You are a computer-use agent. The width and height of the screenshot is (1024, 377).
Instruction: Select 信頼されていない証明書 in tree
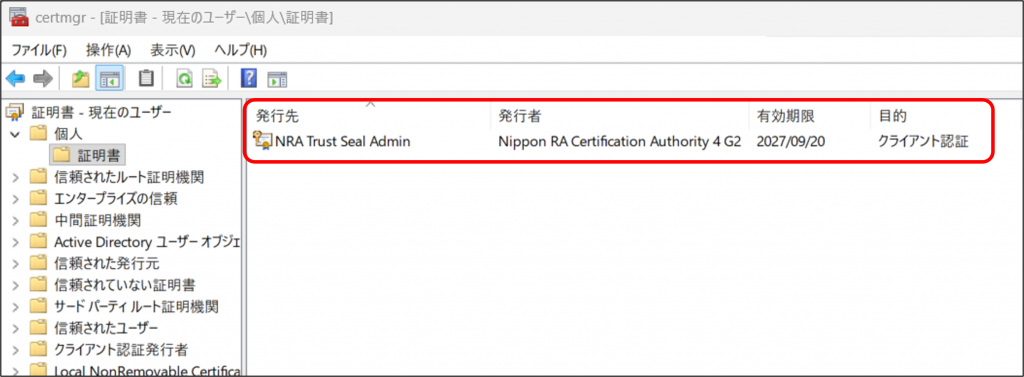[124, 285]
